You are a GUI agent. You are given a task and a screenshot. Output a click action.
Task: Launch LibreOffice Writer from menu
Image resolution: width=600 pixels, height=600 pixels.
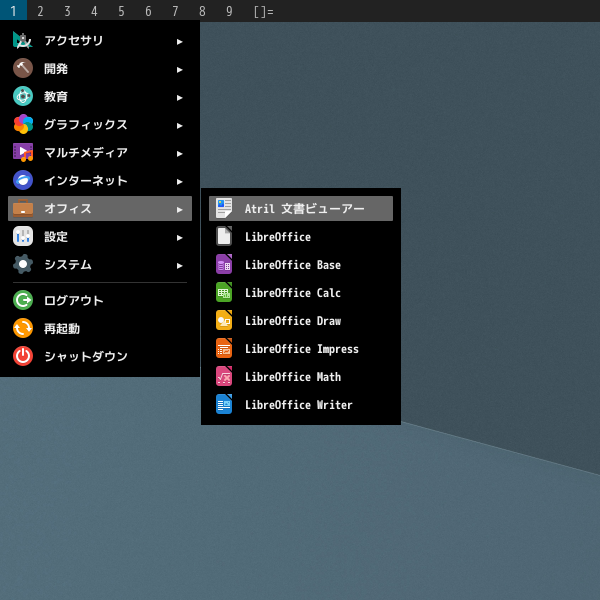point(301,404)
